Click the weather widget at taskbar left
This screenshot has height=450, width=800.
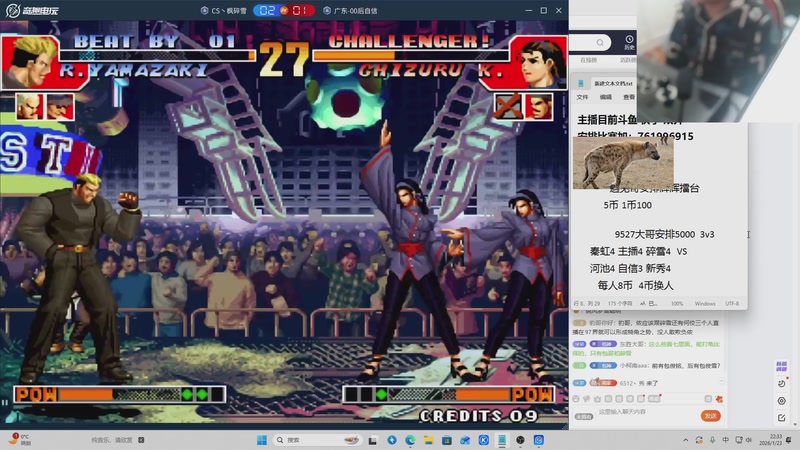[20, 440]
